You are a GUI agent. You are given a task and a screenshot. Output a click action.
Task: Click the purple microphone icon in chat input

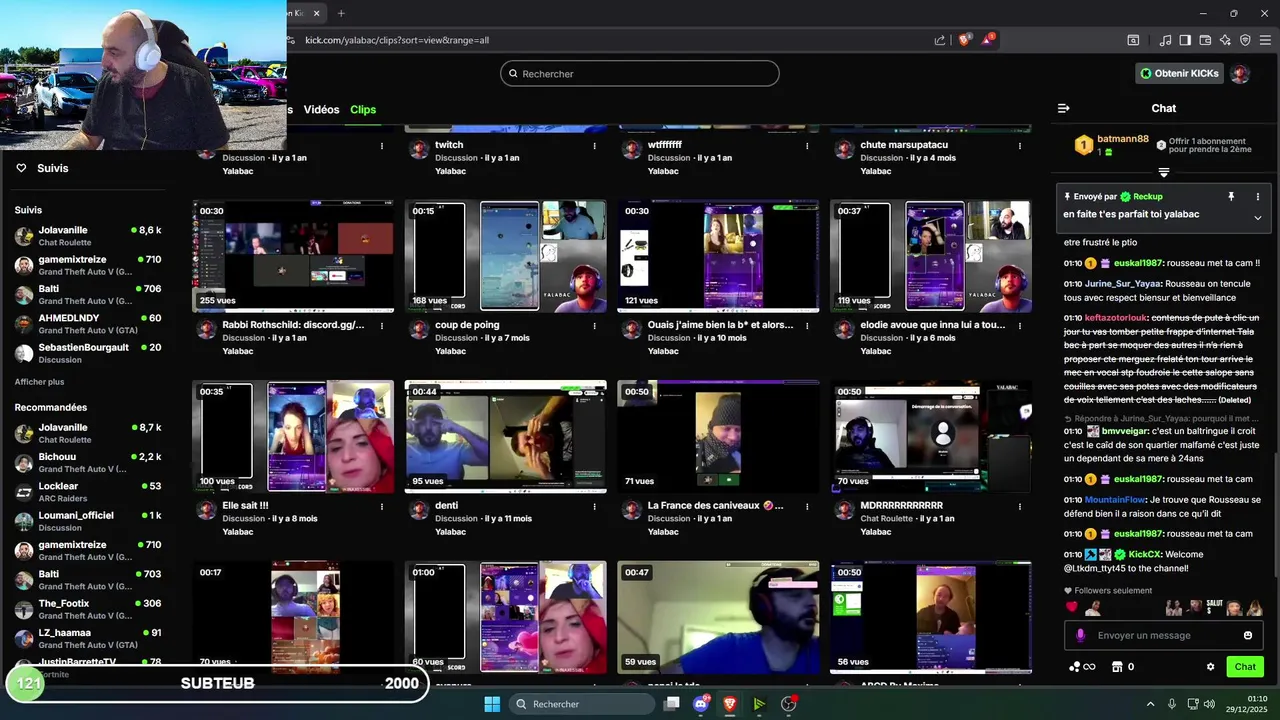(x=1080, y=636)
